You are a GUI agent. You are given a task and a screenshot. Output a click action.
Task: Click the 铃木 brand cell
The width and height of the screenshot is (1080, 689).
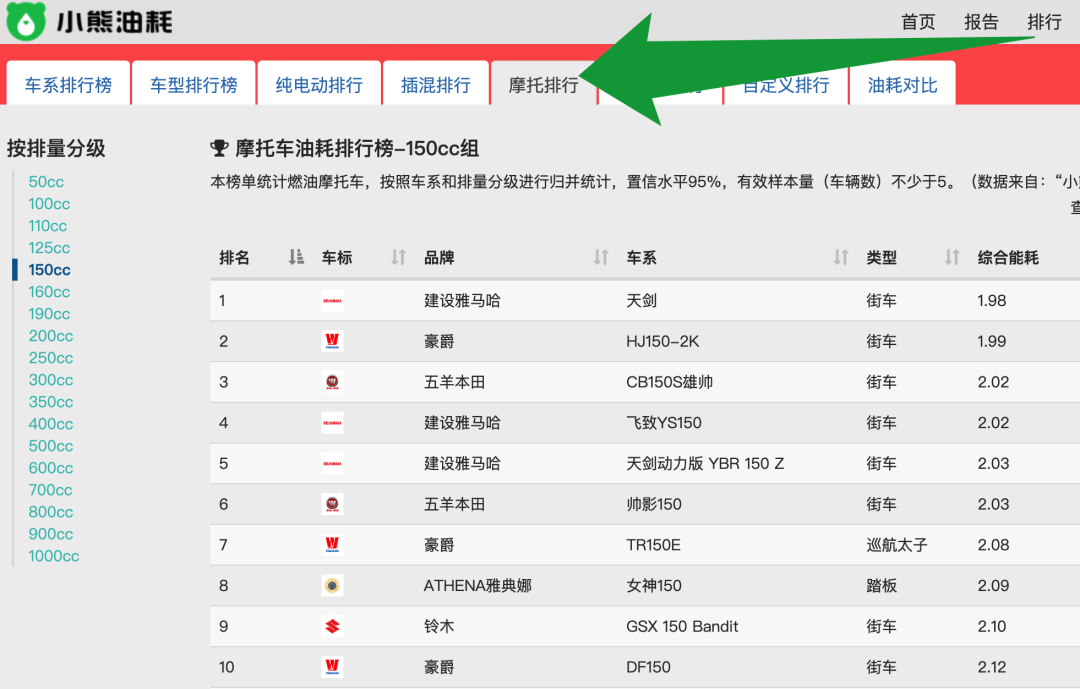[439, 626]
